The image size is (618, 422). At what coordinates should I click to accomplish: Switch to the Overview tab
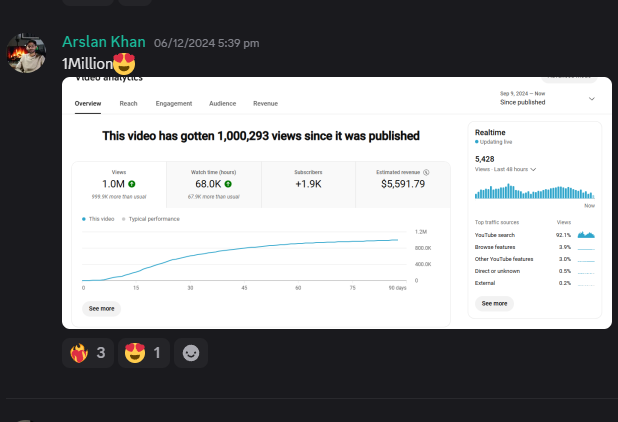88,104
